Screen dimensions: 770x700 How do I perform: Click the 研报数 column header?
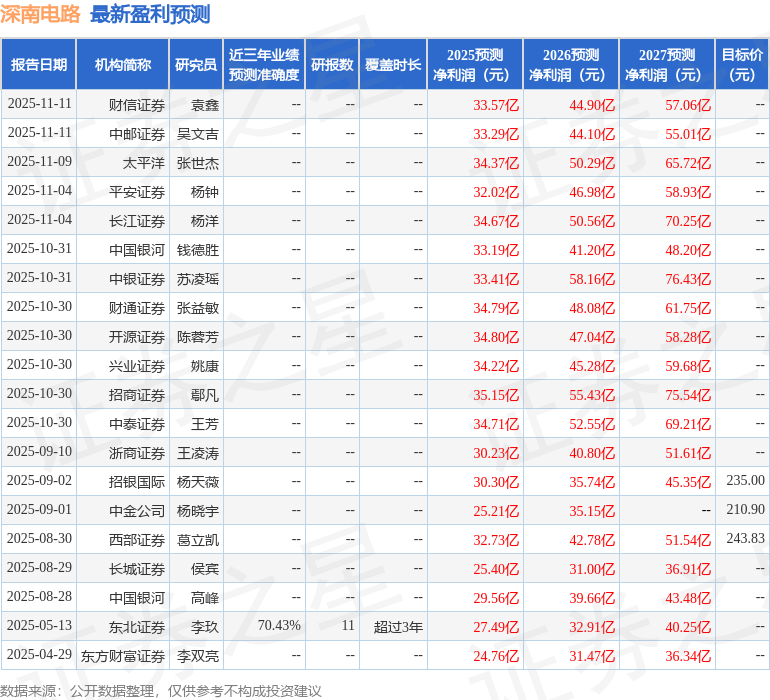click(332, 65)
